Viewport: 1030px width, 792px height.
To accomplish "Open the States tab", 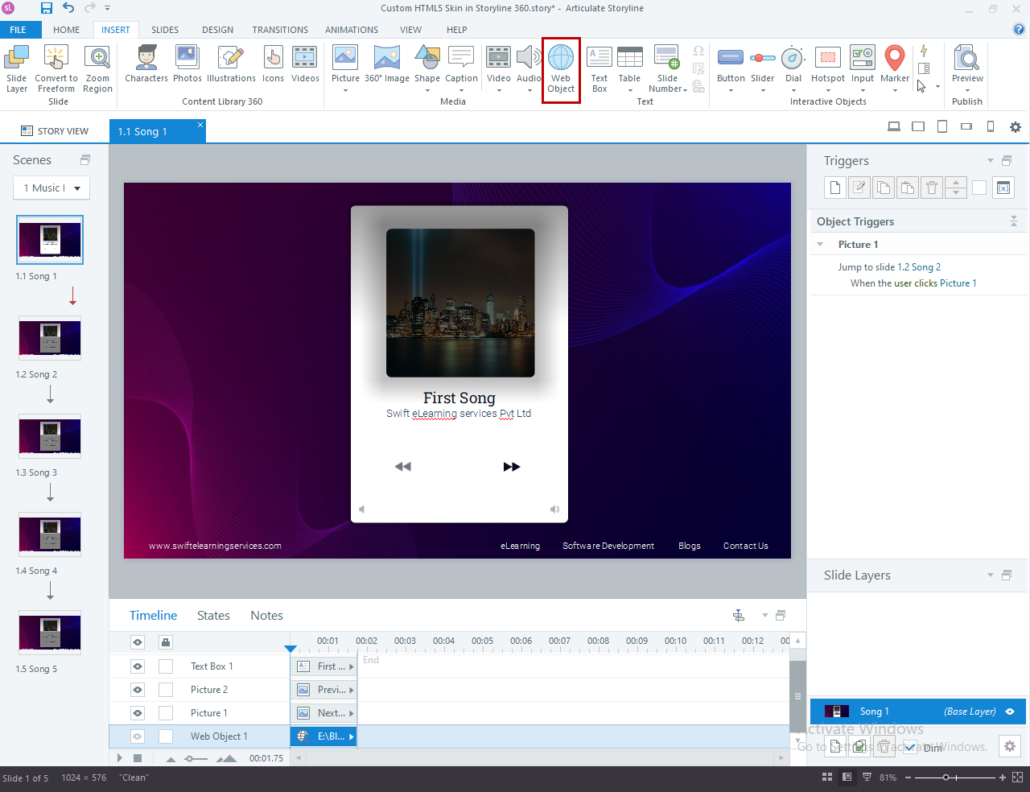I will pyautogui.click(x=213, y=615).
